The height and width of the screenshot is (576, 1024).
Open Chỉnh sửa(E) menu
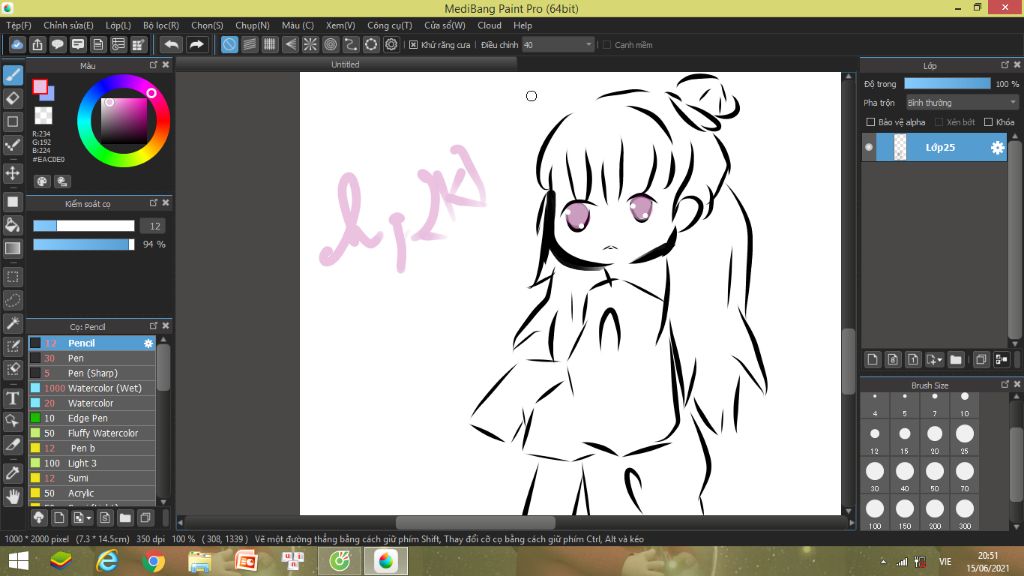69,25
